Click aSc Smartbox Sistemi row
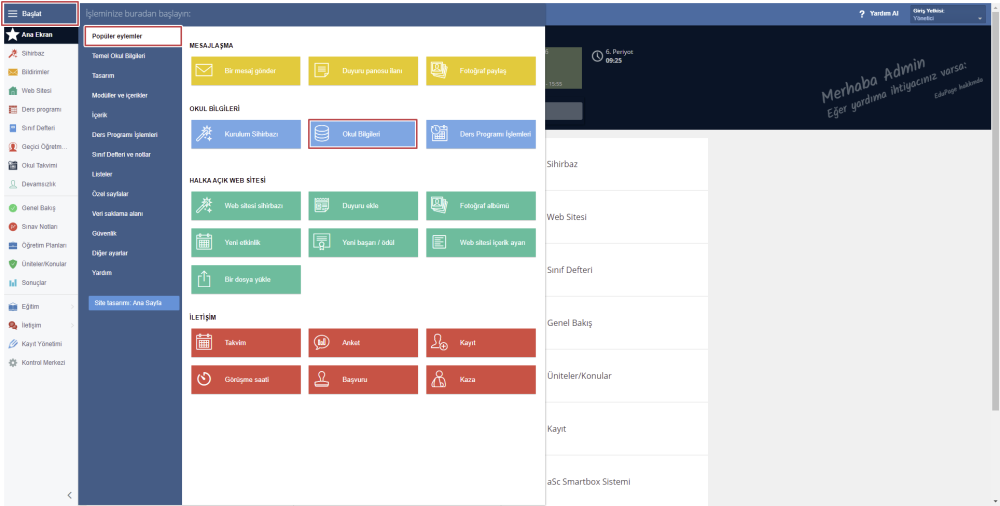Image resolution: width=1000 pixels, height=506 pixels. [x=627, y=482]
